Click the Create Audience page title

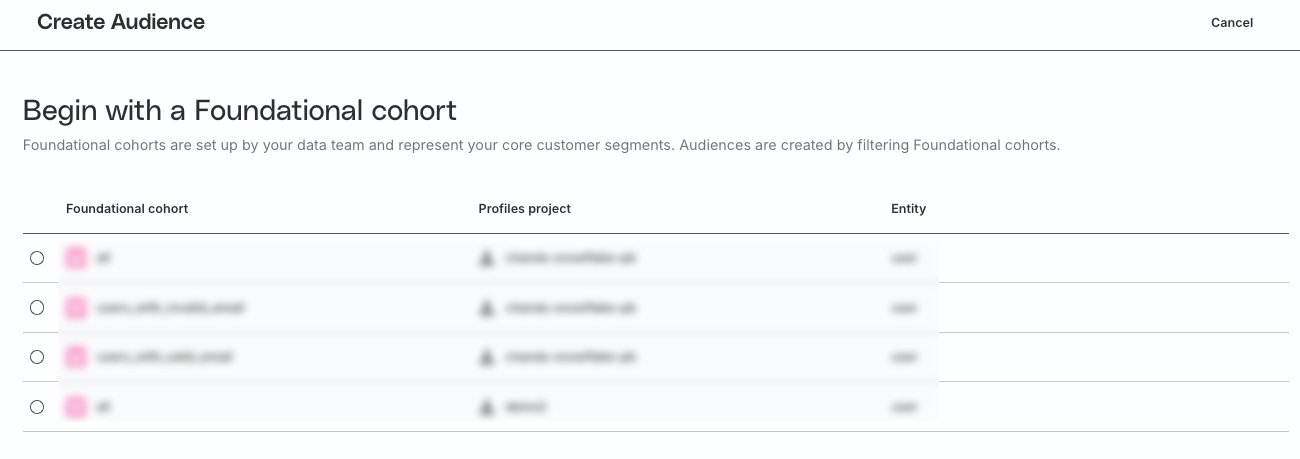coord(121,22)
